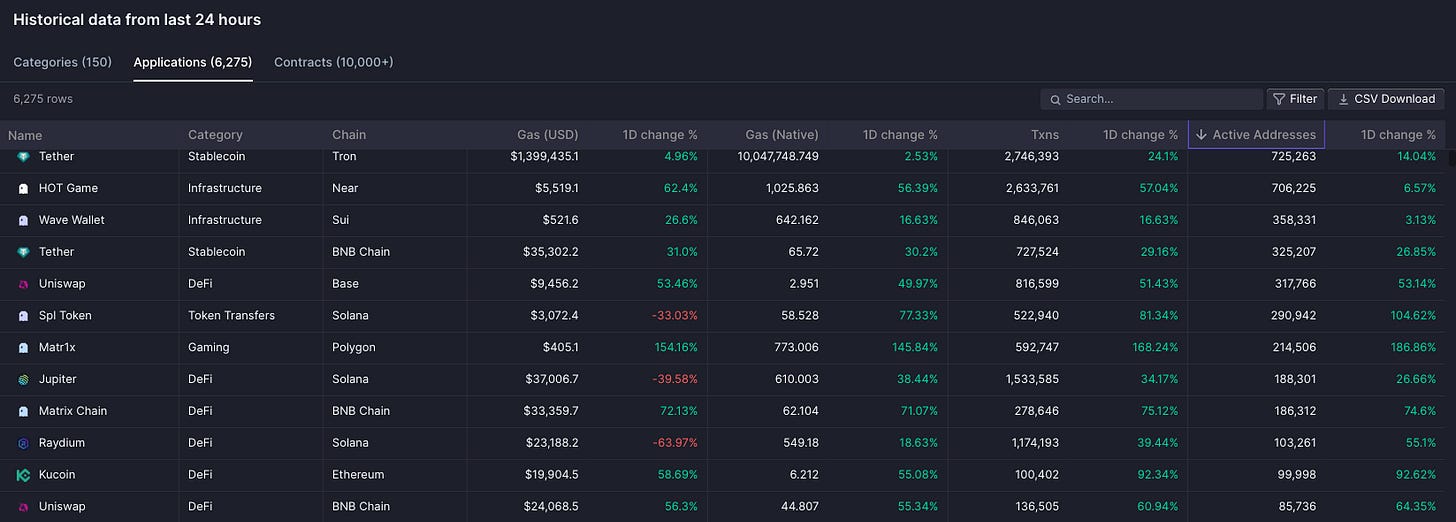Screen dimensions: 1456x522
Task: Click the Uniswap icon in the BNB Chain row
Action: (24, 507)
